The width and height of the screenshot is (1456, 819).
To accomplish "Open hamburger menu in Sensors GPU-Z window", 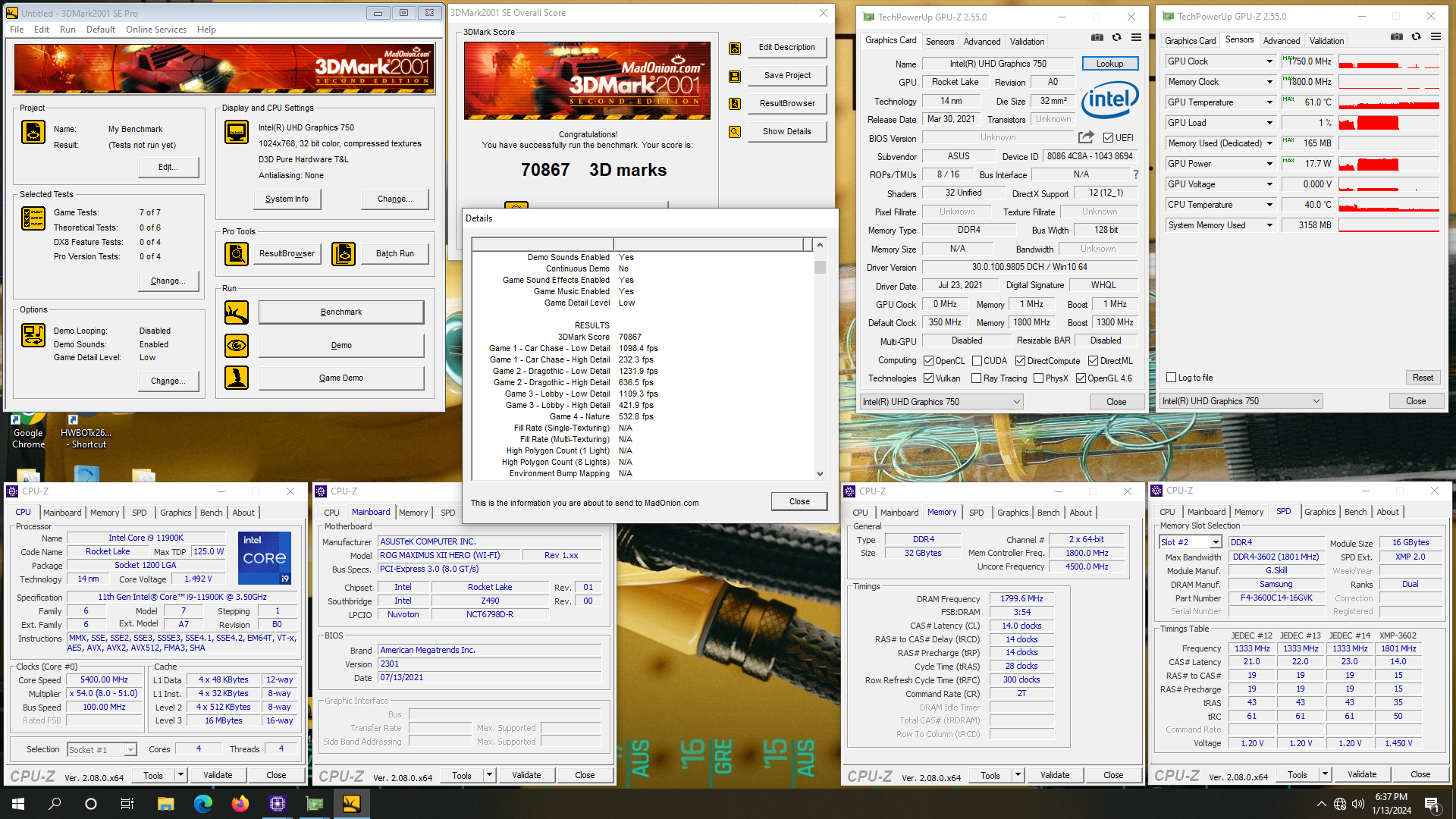I will point(1436,36).
